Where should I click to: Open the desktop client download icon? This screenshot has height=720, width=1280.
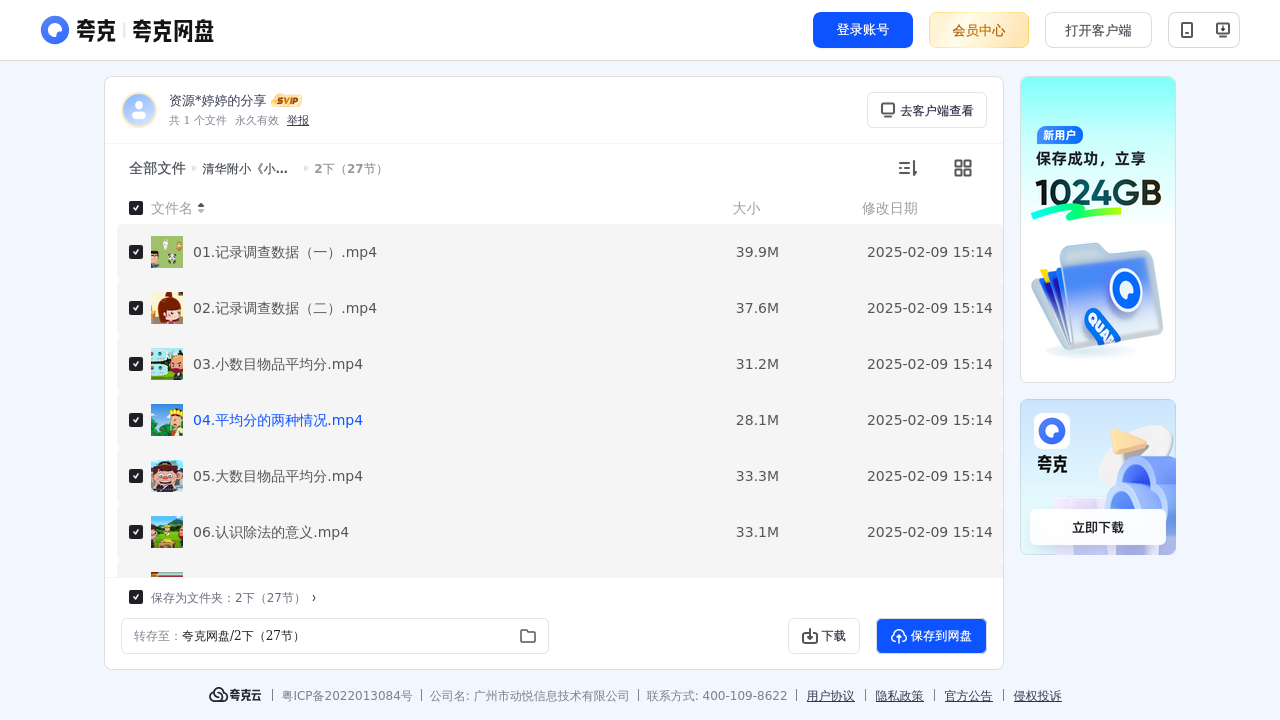1222,30
